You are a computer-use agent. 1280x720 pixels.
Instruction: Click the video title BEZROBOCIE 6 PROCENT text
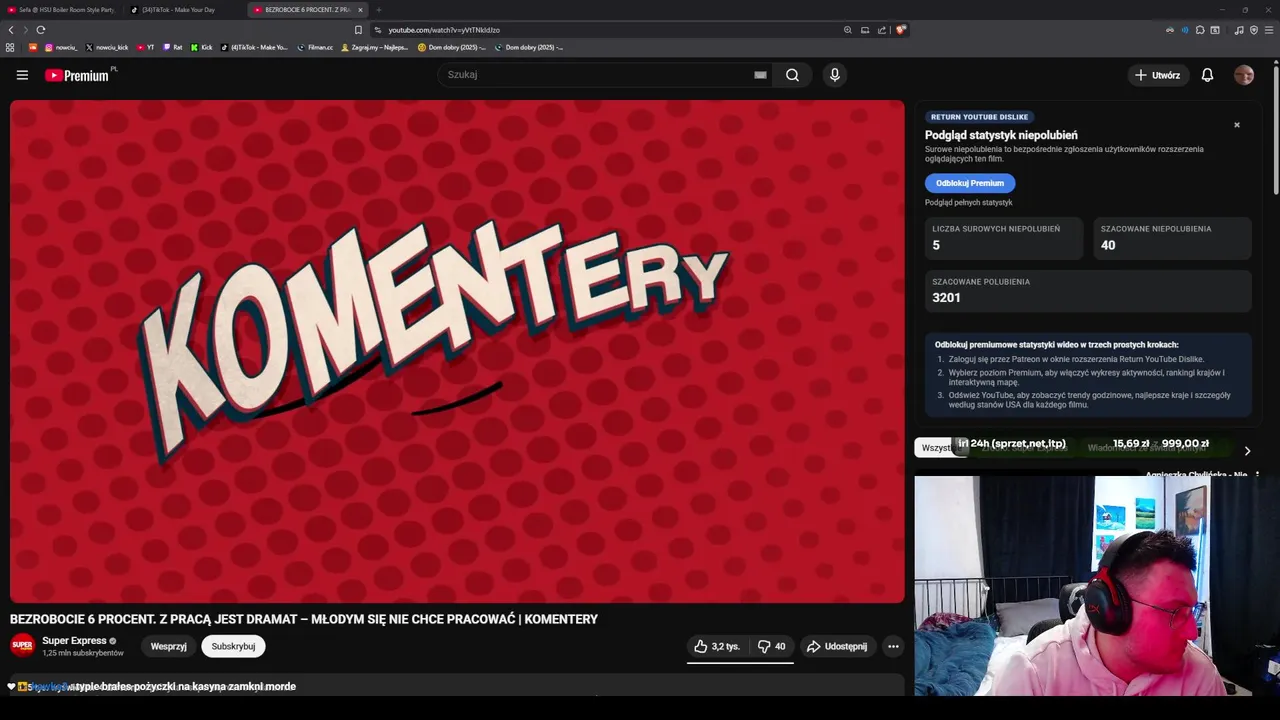[x=304, y=619]
